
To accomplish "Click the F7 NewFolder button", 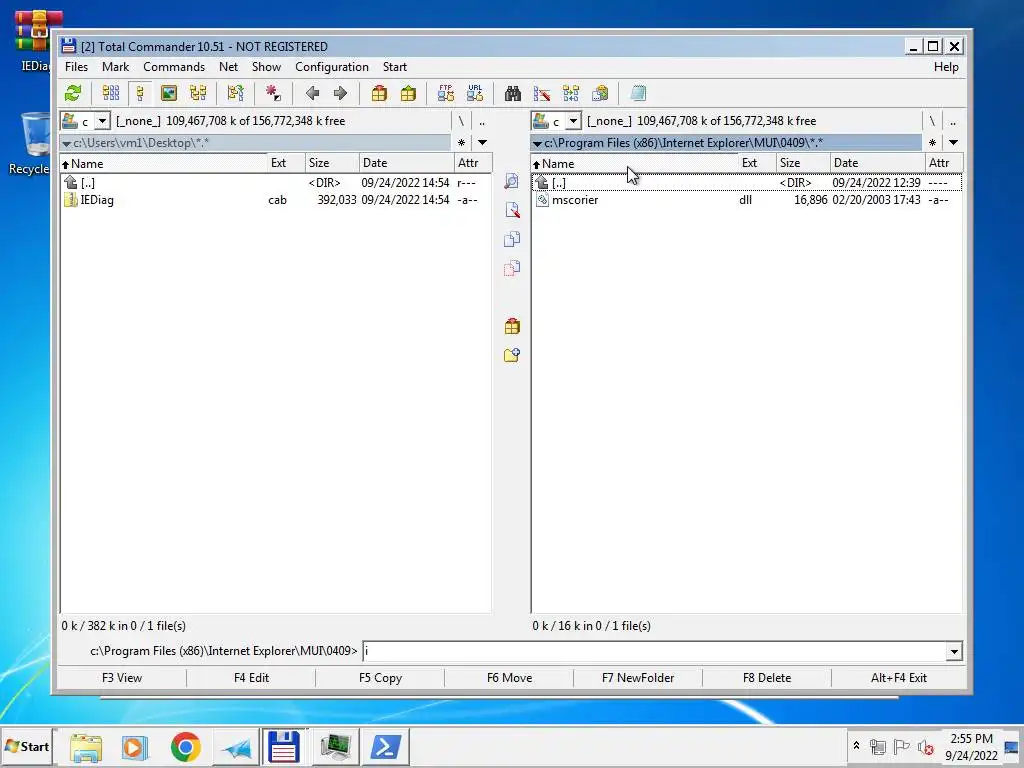I will pos(638,678).
